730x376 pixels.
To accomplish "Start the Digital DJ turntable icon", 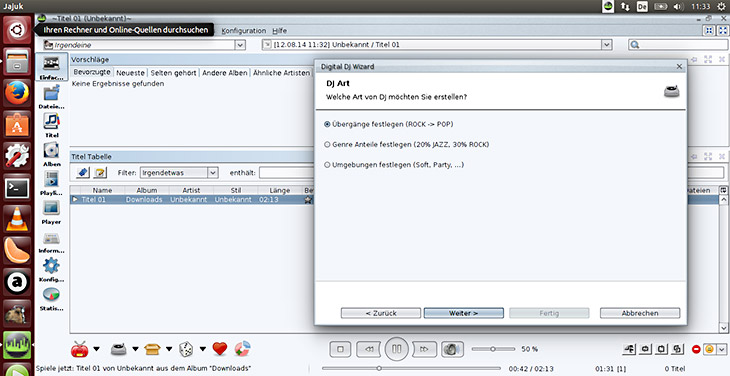I will pyautogui.click(x=120, y=349).
